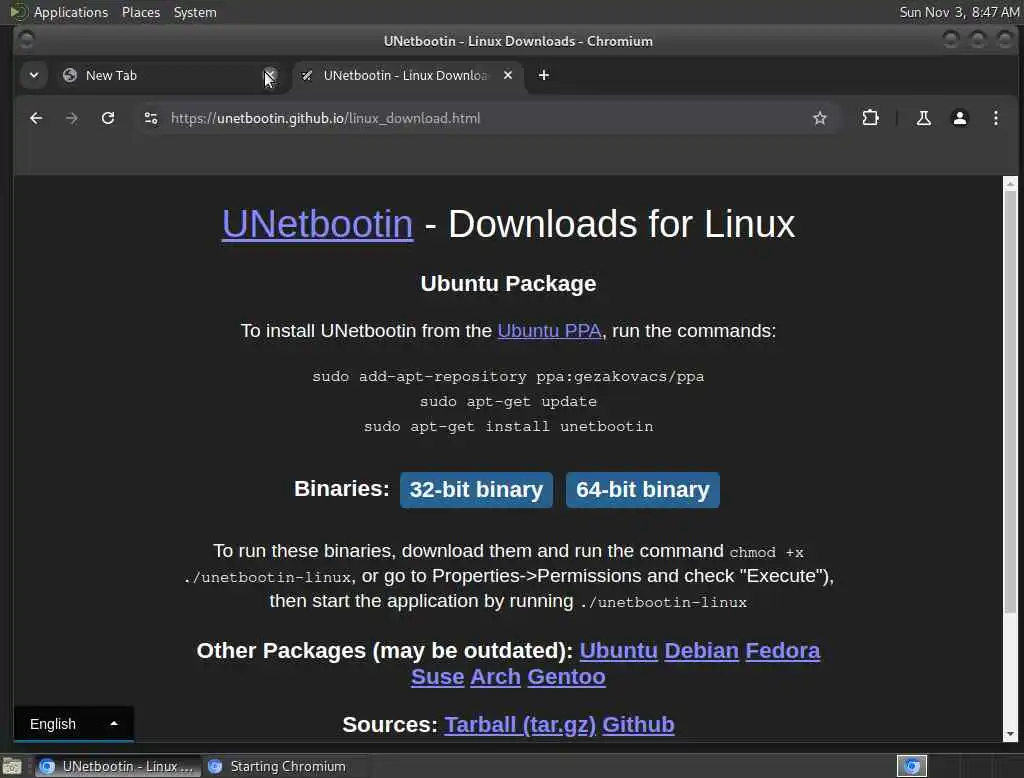Open the System menu
The image size is (1024, 778).
click(195, 12)
